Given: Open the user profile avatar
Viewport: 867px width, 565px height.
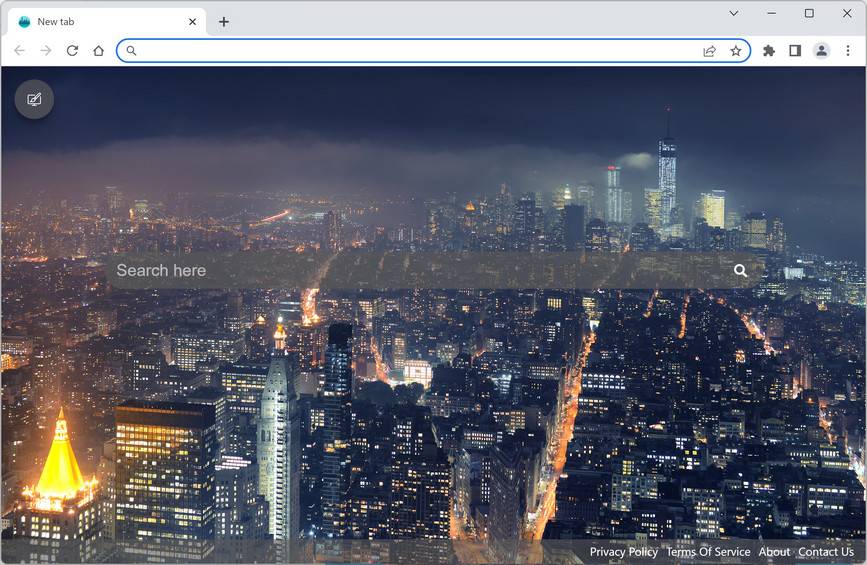Looking at the screenshot, I should [x=822, y=51].
